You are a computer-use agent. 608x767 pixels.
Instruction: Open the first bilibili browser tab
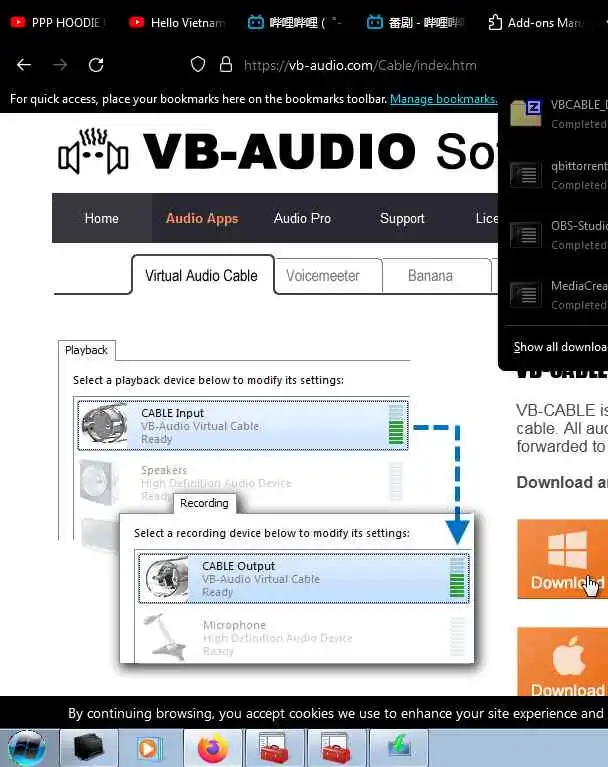coord(295,23)
